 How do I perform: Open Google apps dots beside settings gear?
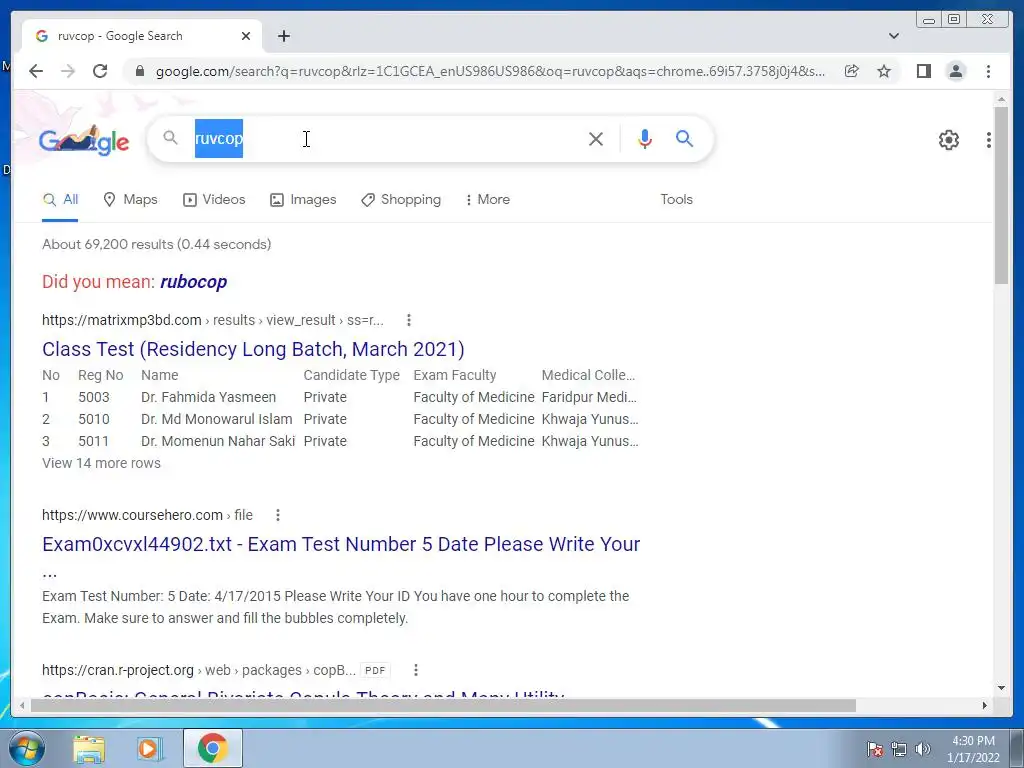point(989,140)
